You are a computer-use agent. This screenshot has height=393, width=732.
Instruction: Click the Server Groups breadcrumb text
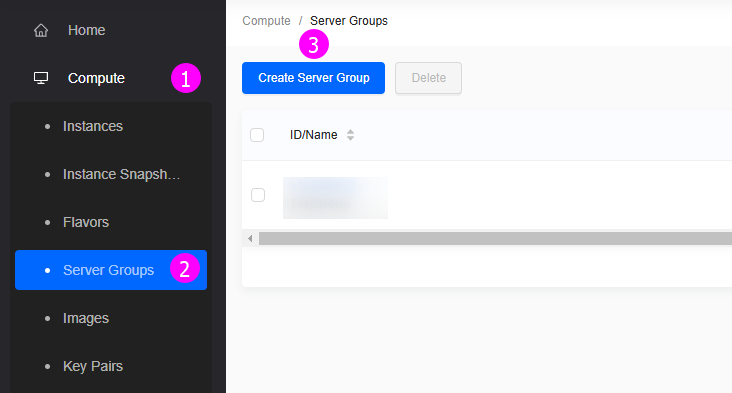pos(349,21)
